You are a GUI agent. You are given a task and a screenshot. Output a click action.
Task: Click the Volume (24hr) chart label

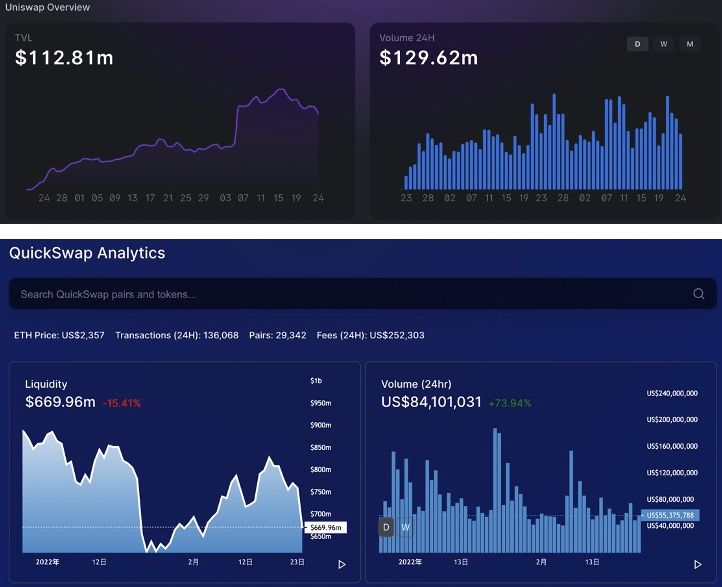416,384
